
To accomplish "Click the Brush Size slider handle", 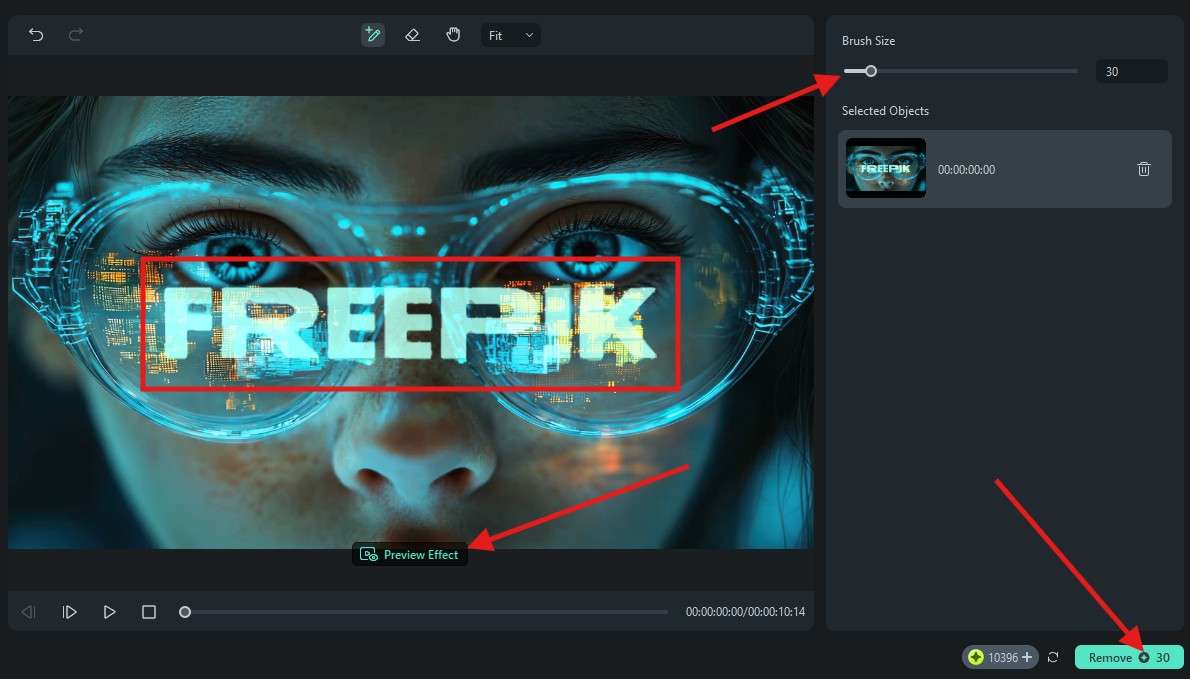I will pos(870,71).
